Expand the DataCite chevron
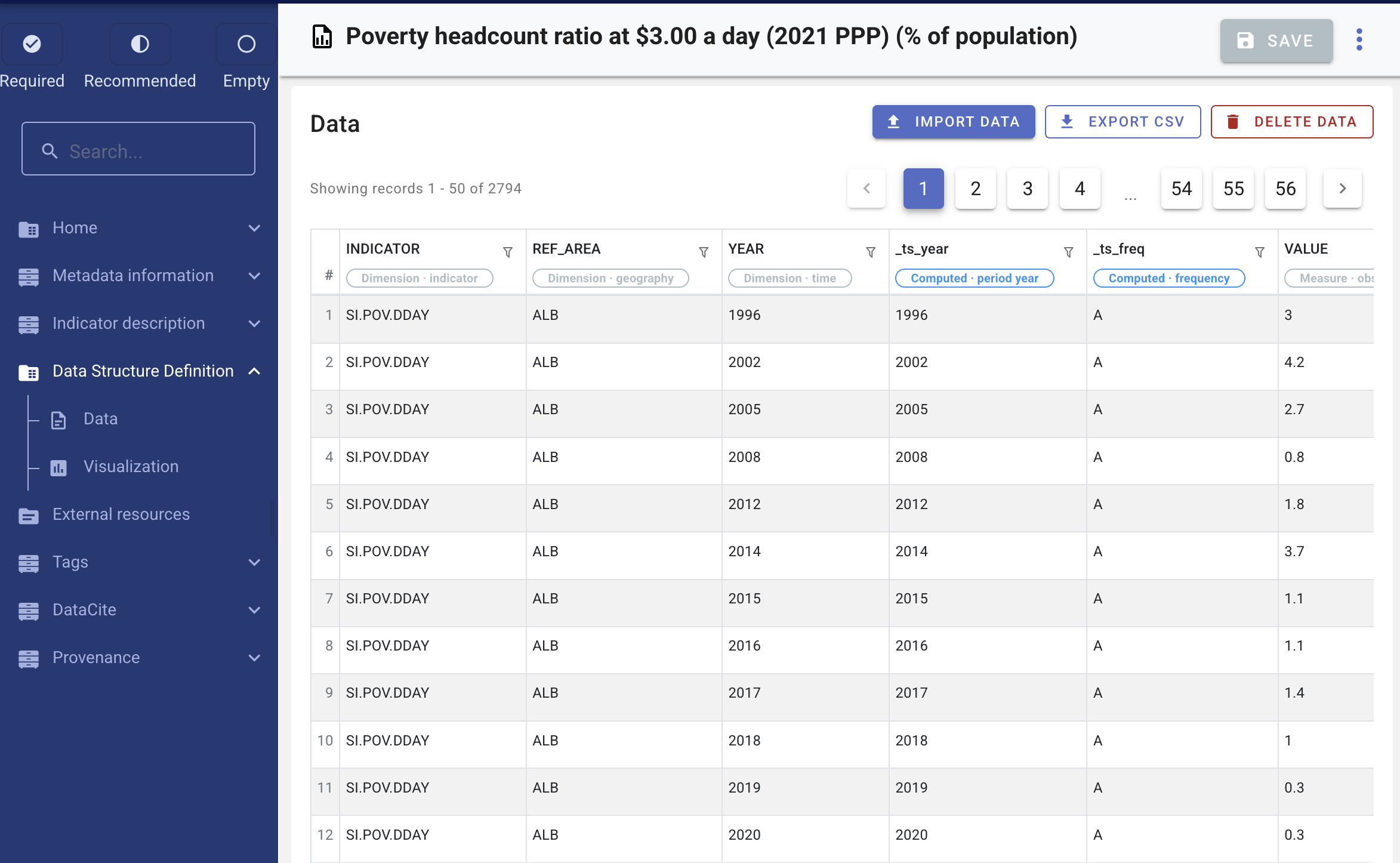1400x863 pixels. (254, 610)
